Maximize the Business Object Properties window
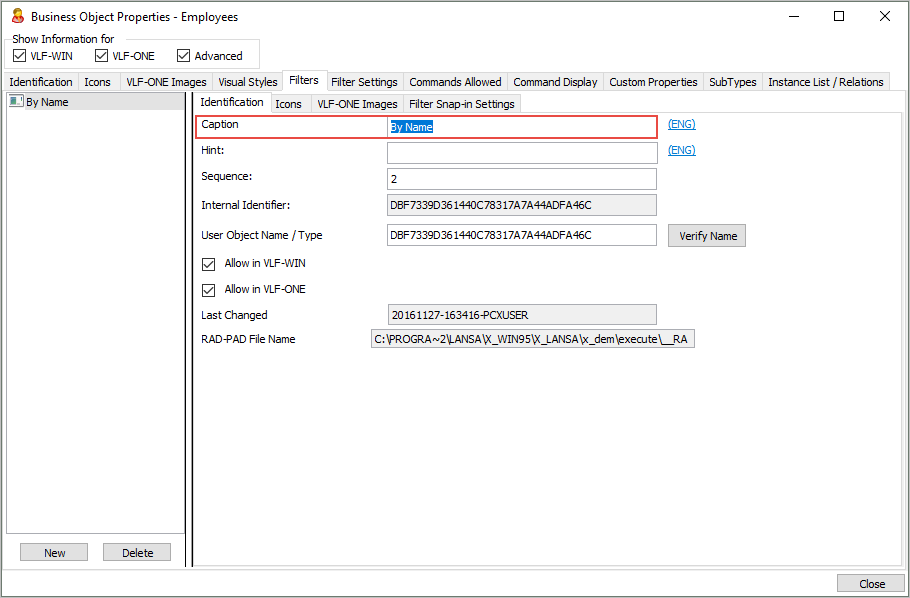The height and width of the screenshot is (598, 910). pos(839,16)
